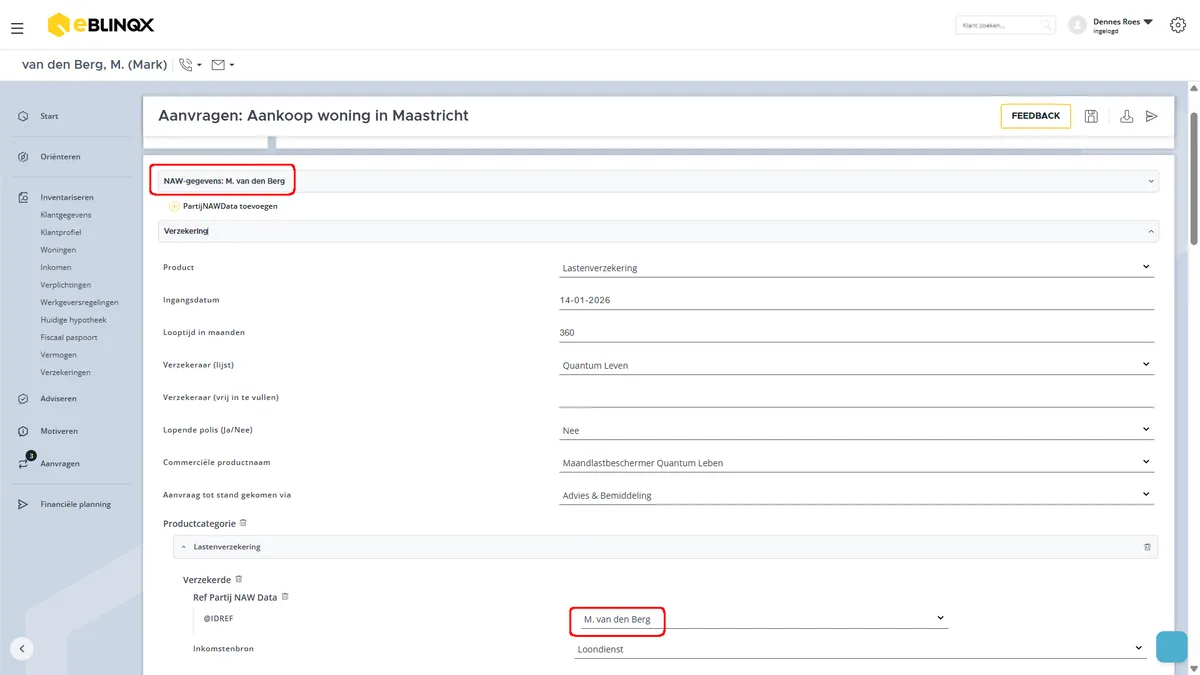Click the download icon in the header
Screen dimensions: 1200x675
pyautogui.click(x=1126, y=116)
